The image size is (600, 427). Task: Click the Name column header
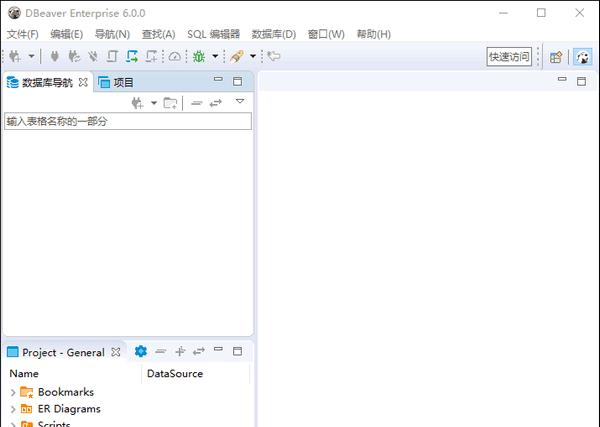(73, 373)
